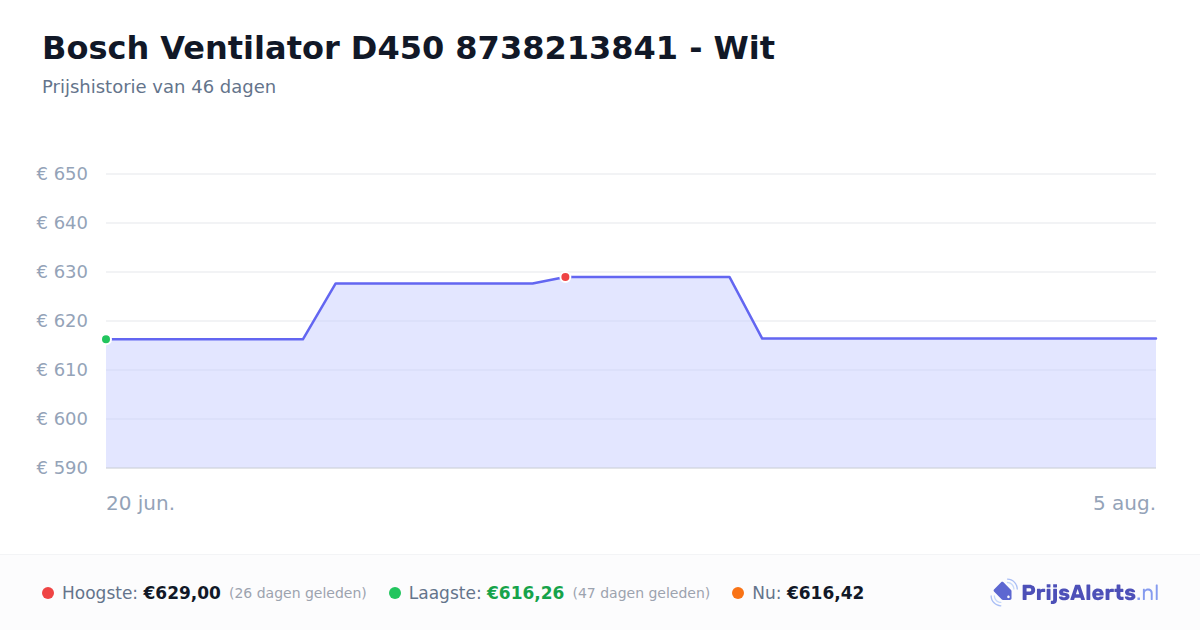Click the € 640 axis label
This screenshot has height=630, width=1200.
(62, 223)
